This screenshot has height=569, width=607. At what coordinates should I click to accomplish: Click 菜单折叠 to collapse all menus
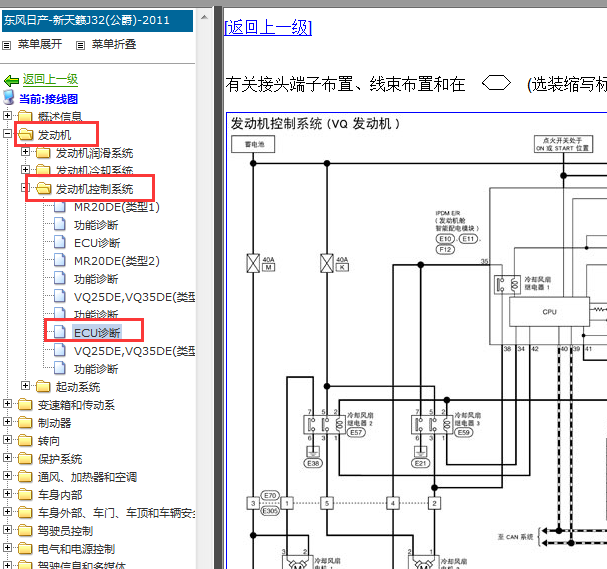tap(114, 44)
